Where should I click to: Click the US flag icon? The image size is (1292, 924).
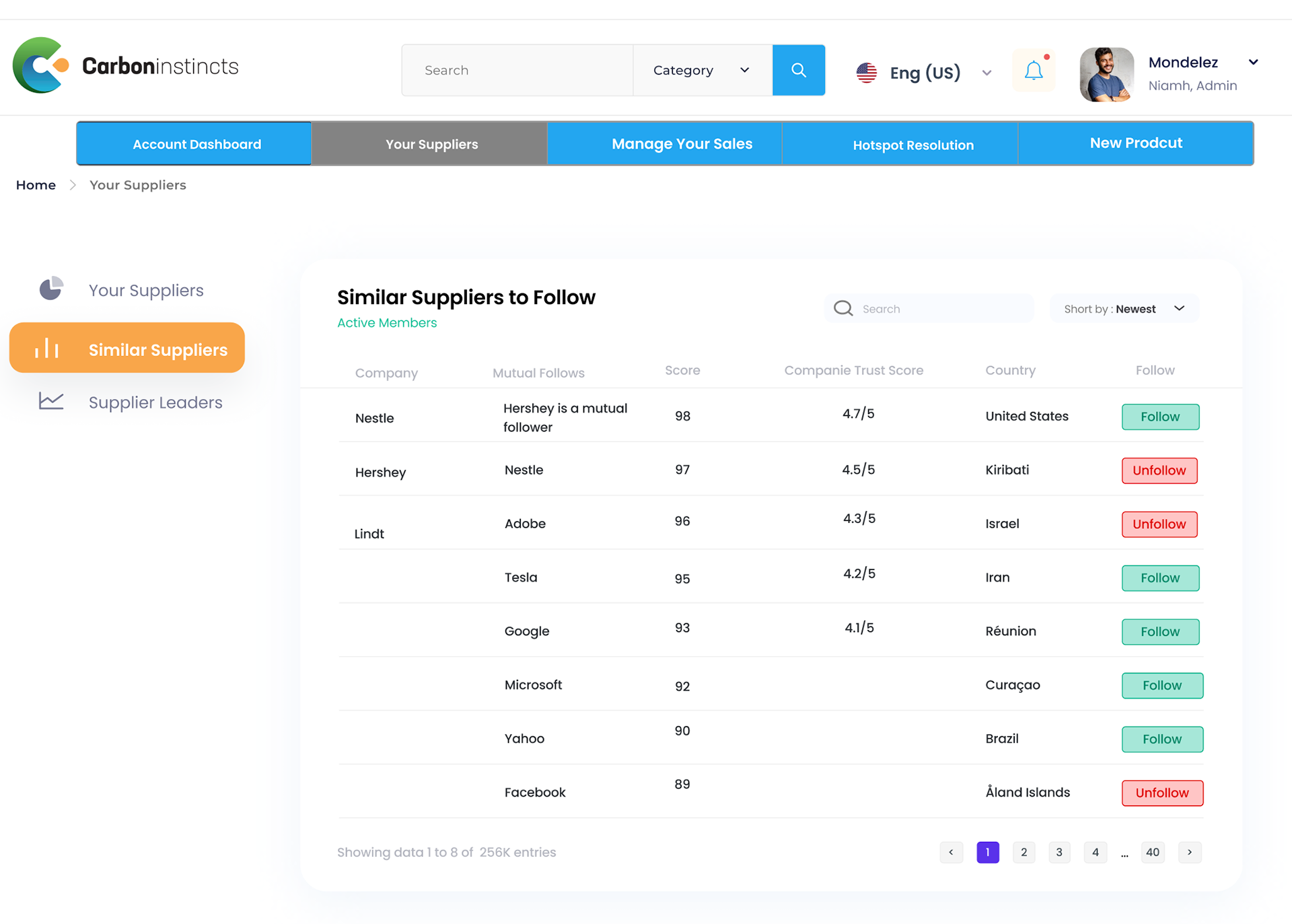[867, 72]
